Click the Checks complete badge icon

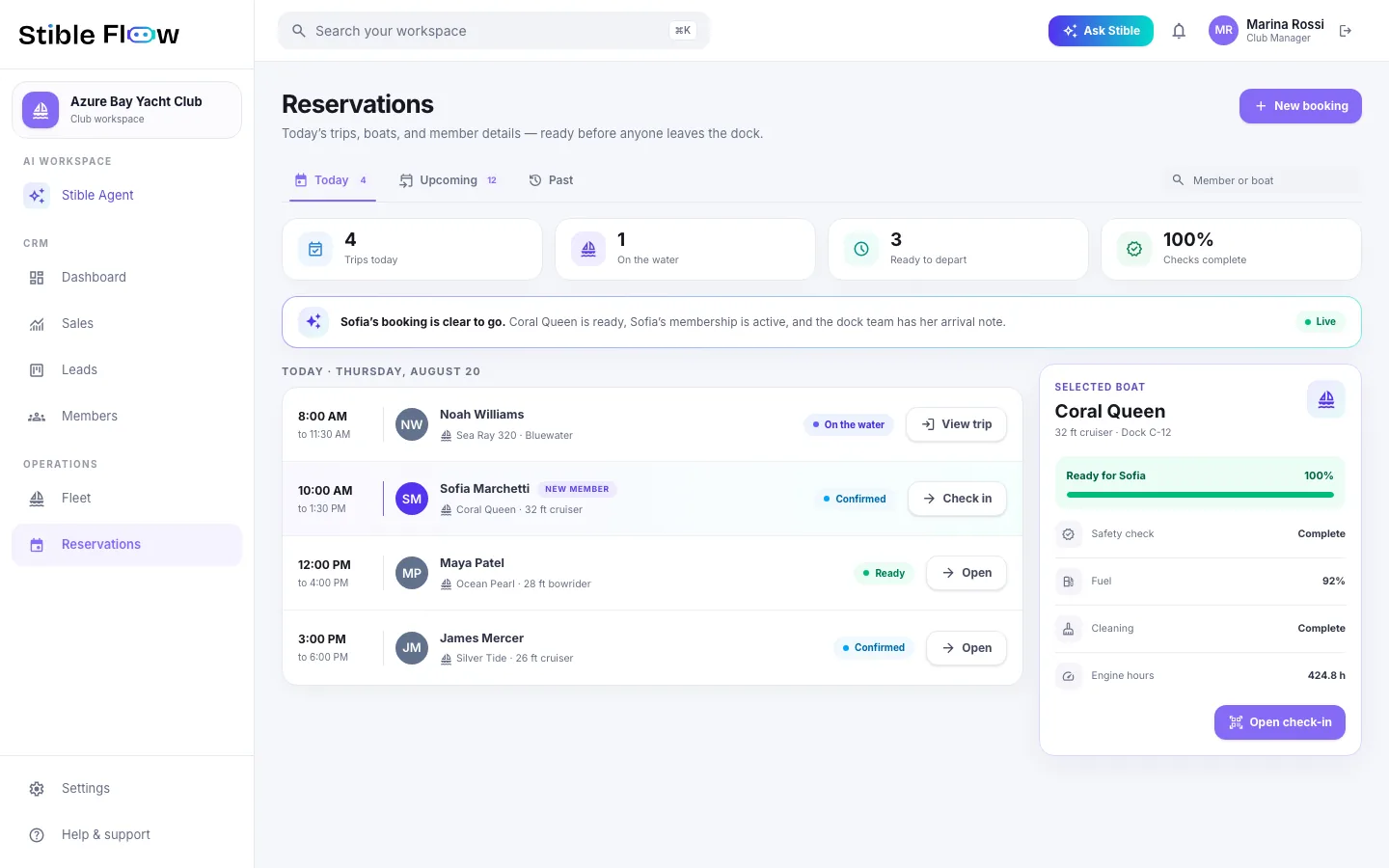(1134, 249)
